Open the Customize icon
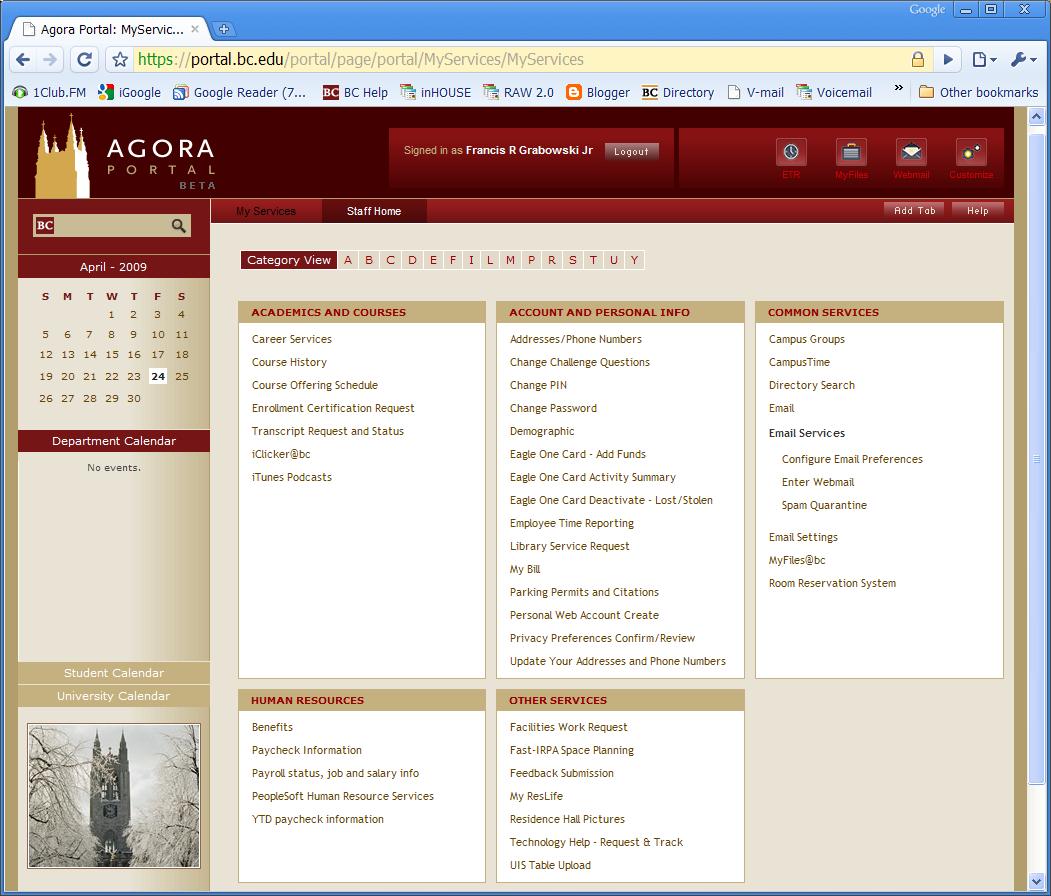The image size is (1051, 896). (x=971, y=152)
